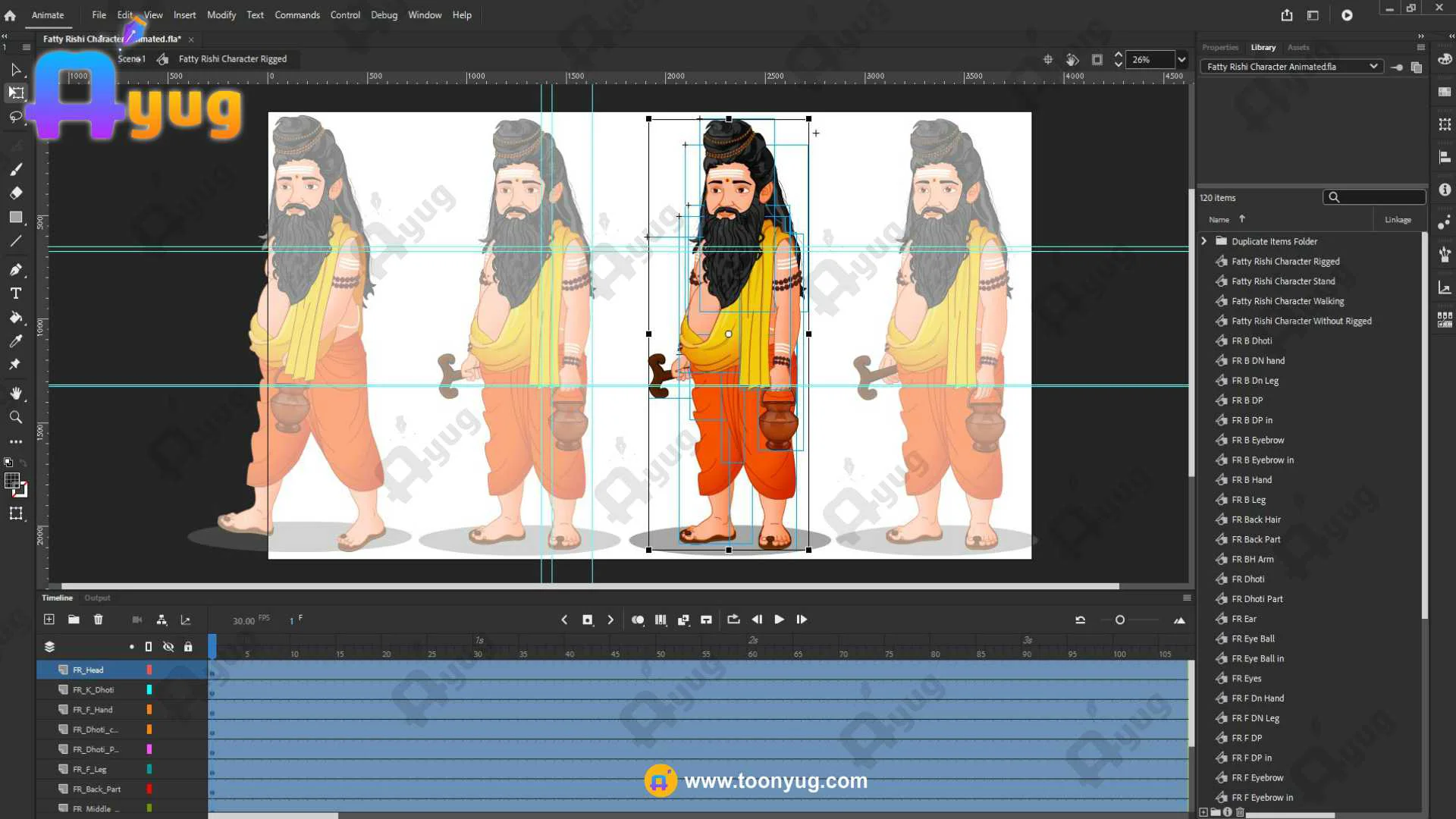Switch to the Properties tab
The image size is (1456, 819).
click(x=1219, y=47)
